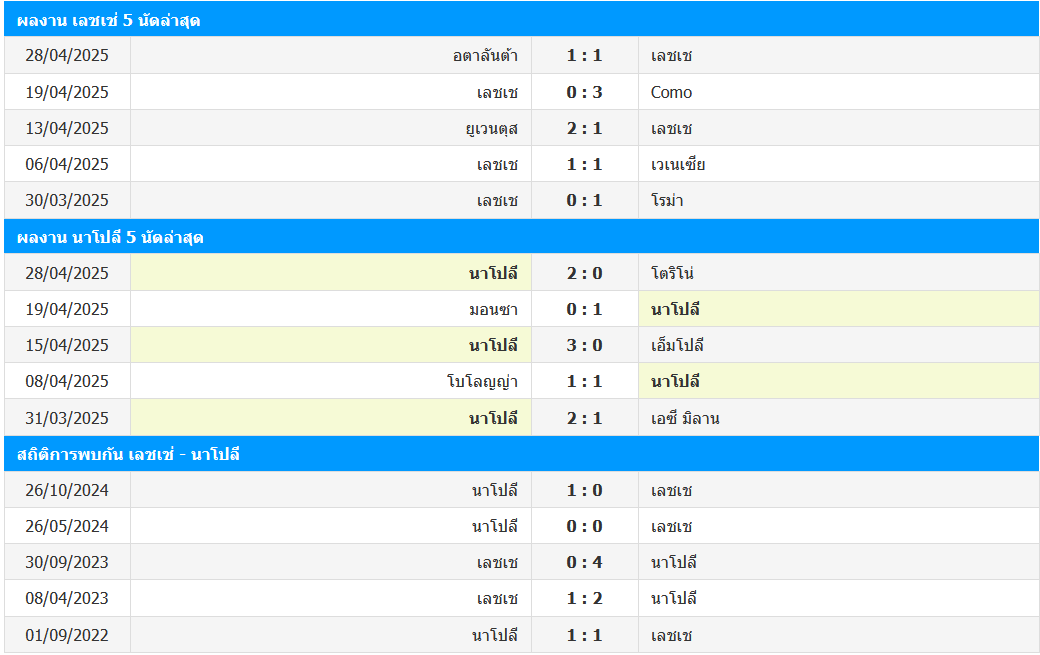The height and width of the screenshot is (655, 1040).
Task: Click score 2 : 1 in ยูเวนตุส row
Action: click(584, 129)
